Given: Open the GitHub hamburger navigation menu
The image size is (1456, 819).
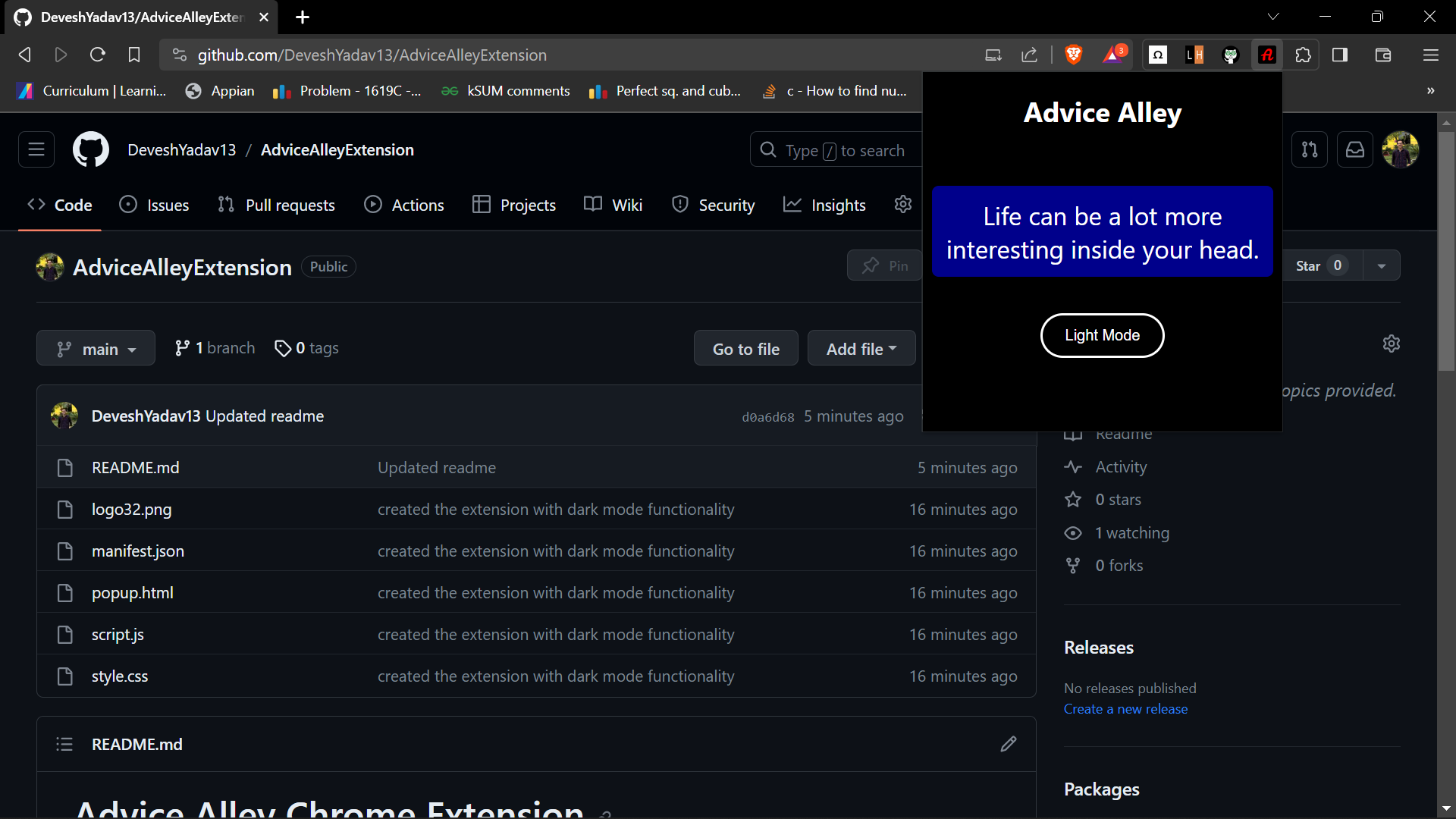Looking at the screenshot, I should [x=36, y=149].
